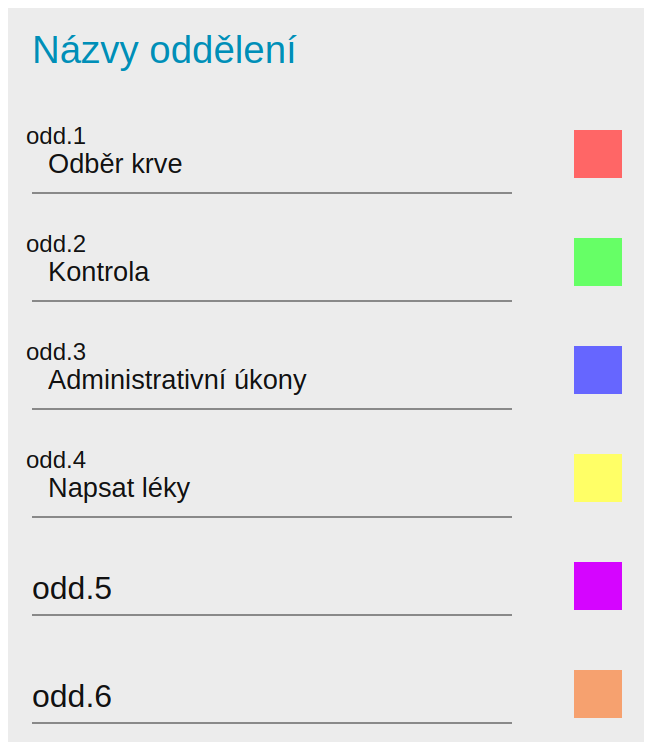
Task: Edit the 'Odběr krve' department name field
Action: pyautogui.click(x=270, y=164)
